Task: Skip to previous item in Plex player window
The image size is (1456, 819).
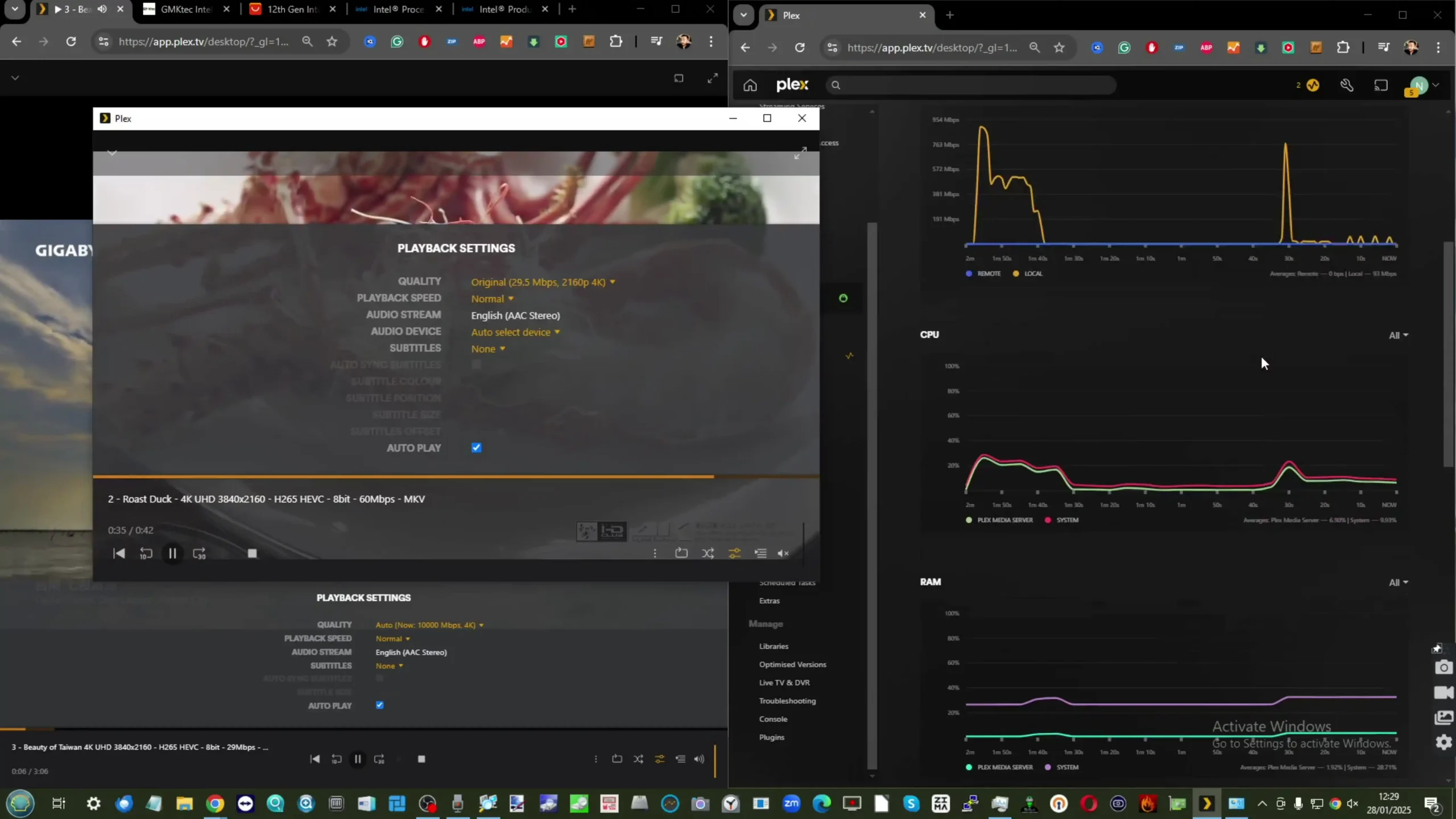Action: [x=119, y=553]
